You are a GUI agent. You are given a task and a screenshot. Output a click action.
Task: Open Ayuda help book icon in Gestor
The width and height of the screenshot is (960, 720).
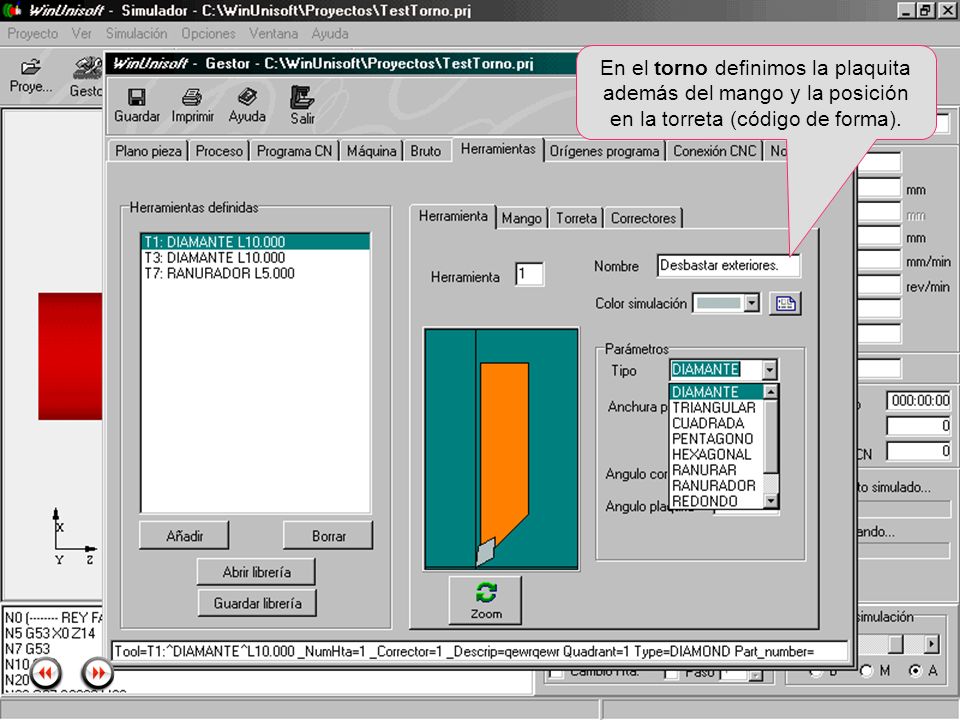coord(247,98)
